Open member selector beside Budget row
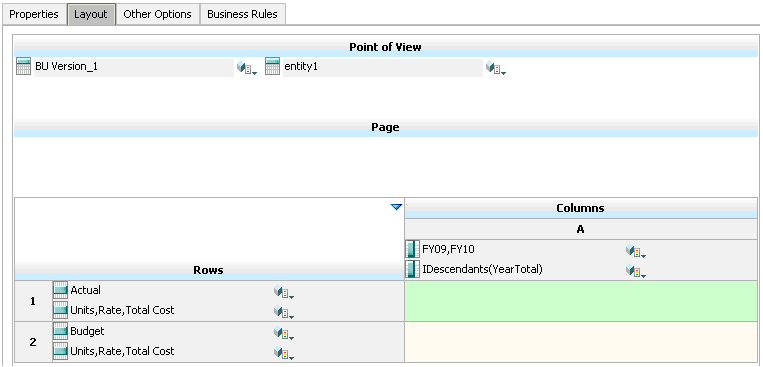This screenshot has width=763, height=367. pyautogui.click(x=284, y=333)
